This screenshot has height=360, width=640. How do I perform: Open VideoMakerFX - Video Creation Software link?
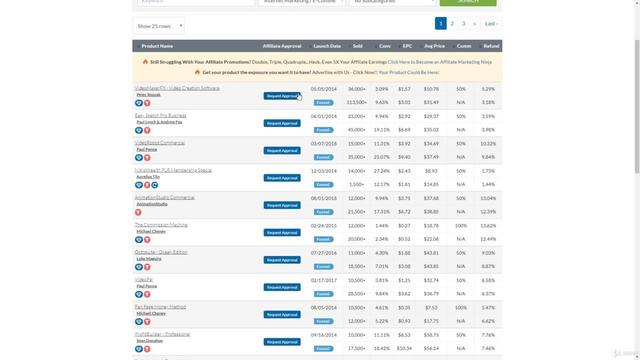[x=177, y=88]
